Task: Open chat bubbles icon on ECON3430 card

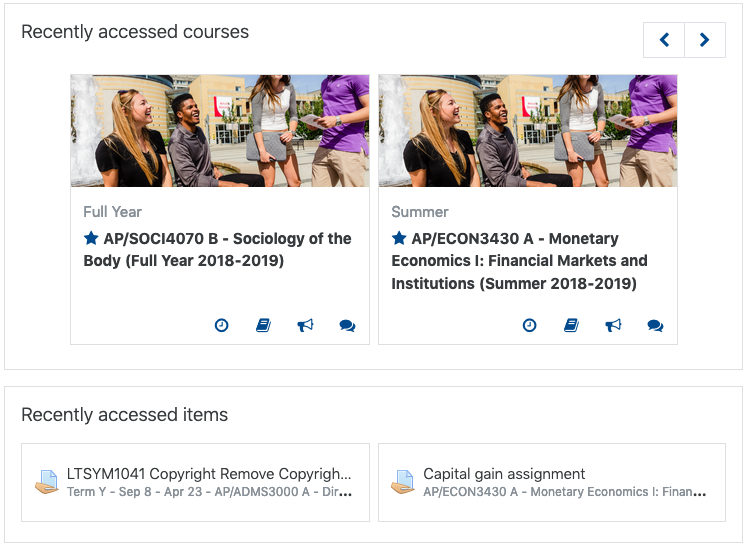Action: coord(655,326)
